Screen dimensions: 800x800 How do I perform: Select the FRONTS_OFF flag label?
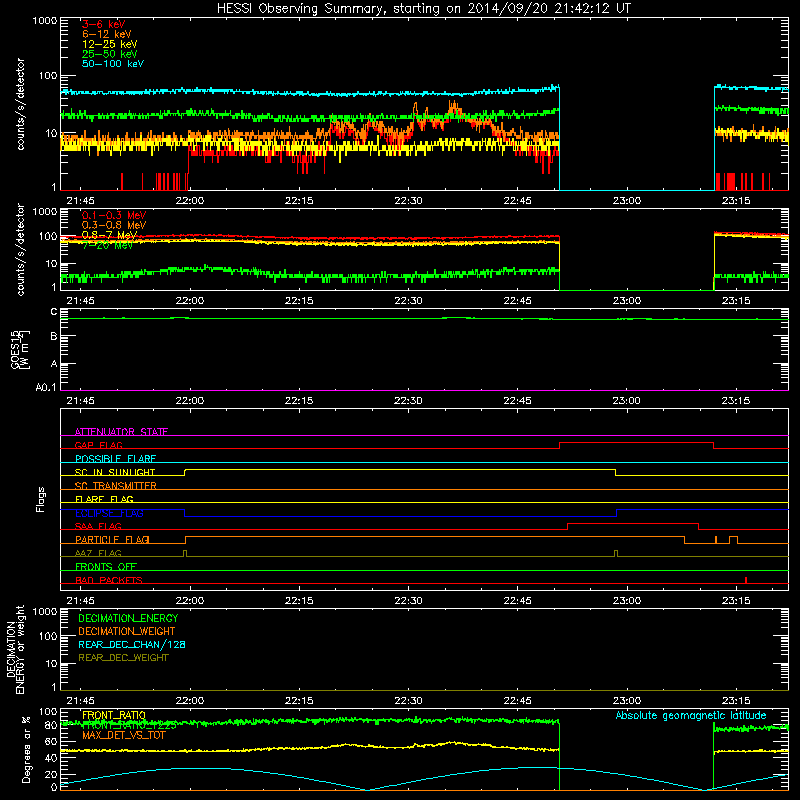click(x=106, y=567)
